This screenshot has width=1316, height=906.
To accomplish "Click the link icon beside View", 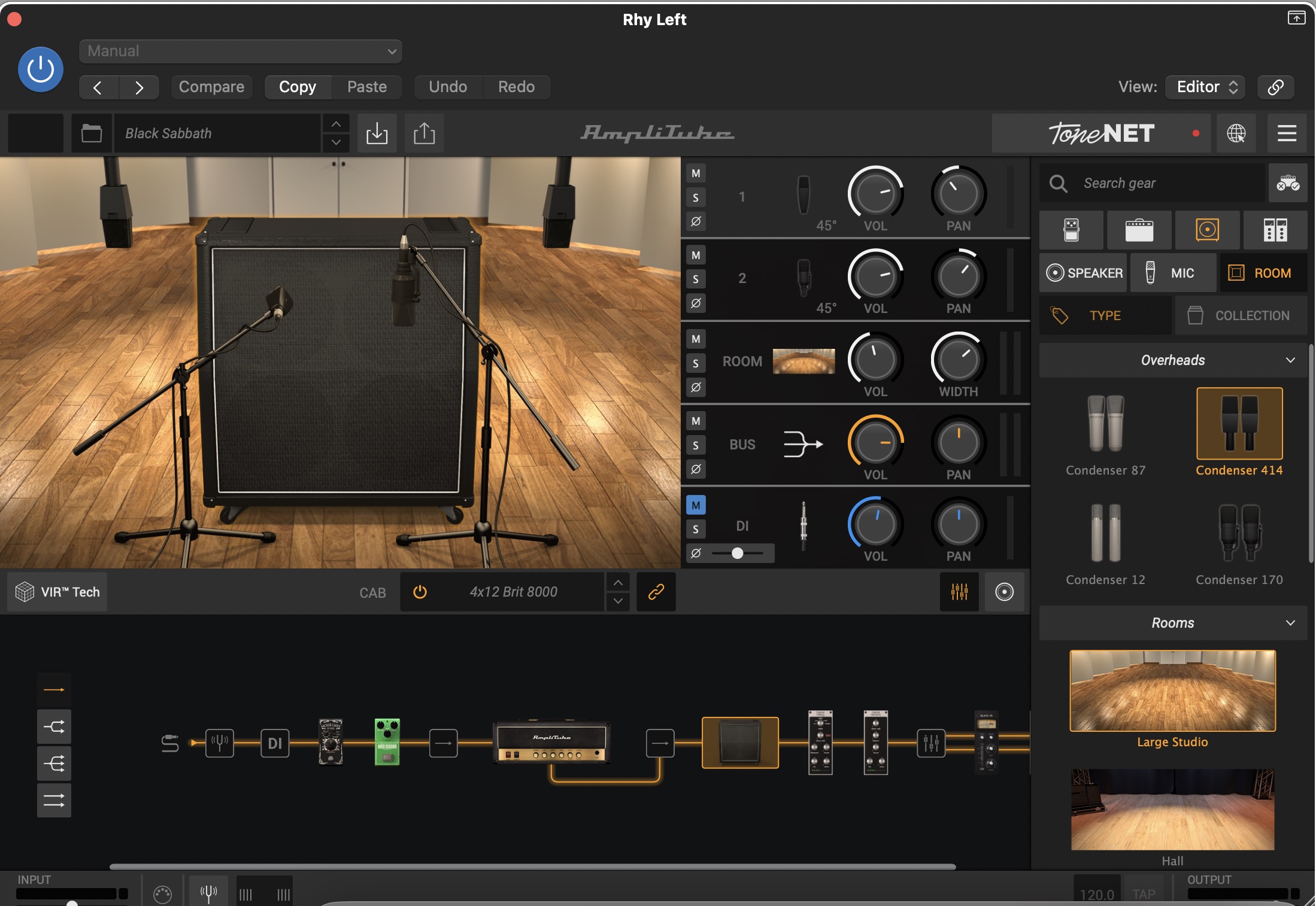I will 1275,87.
